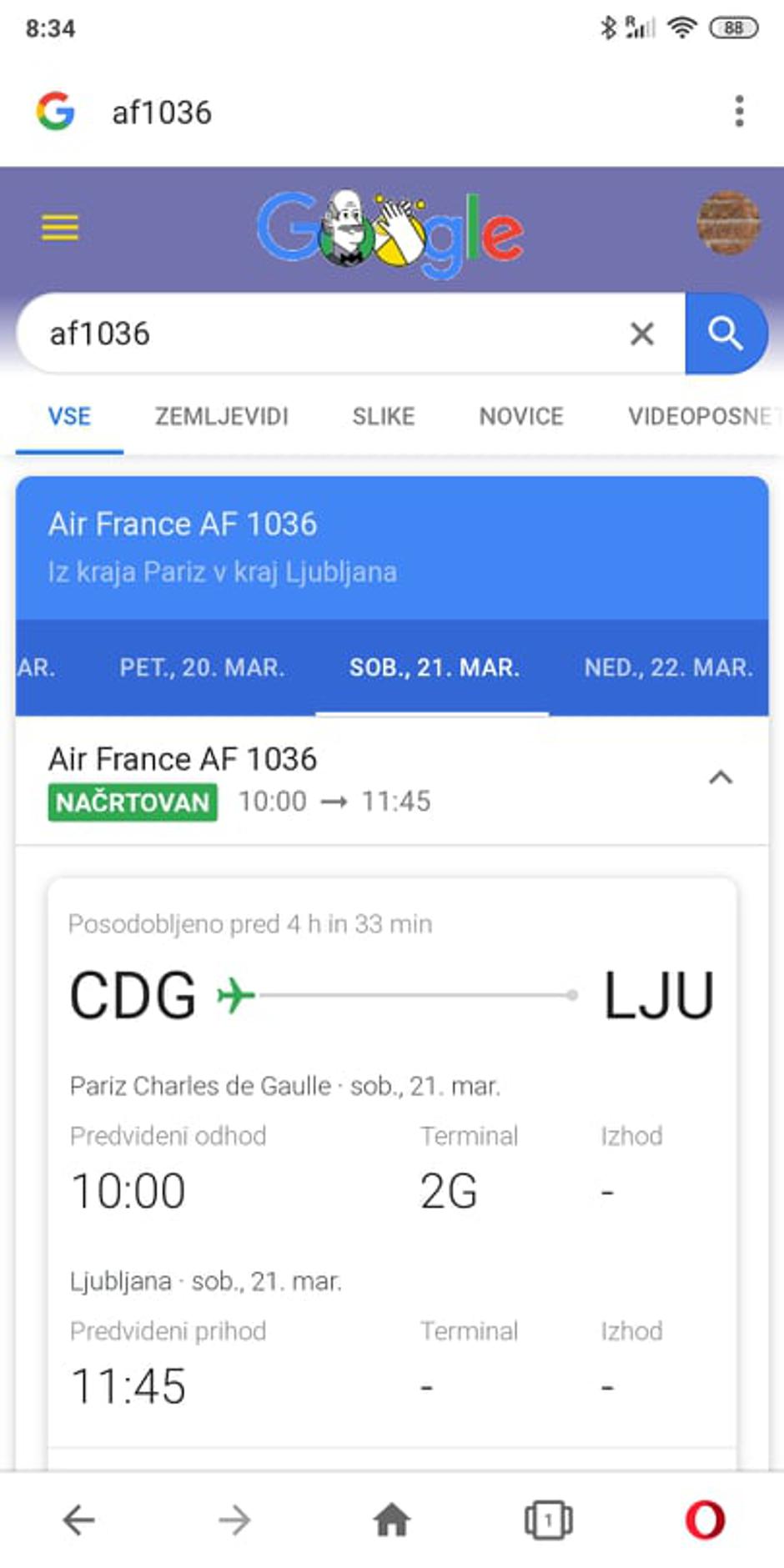Clear the af1036 search text

tap(641, 334)
